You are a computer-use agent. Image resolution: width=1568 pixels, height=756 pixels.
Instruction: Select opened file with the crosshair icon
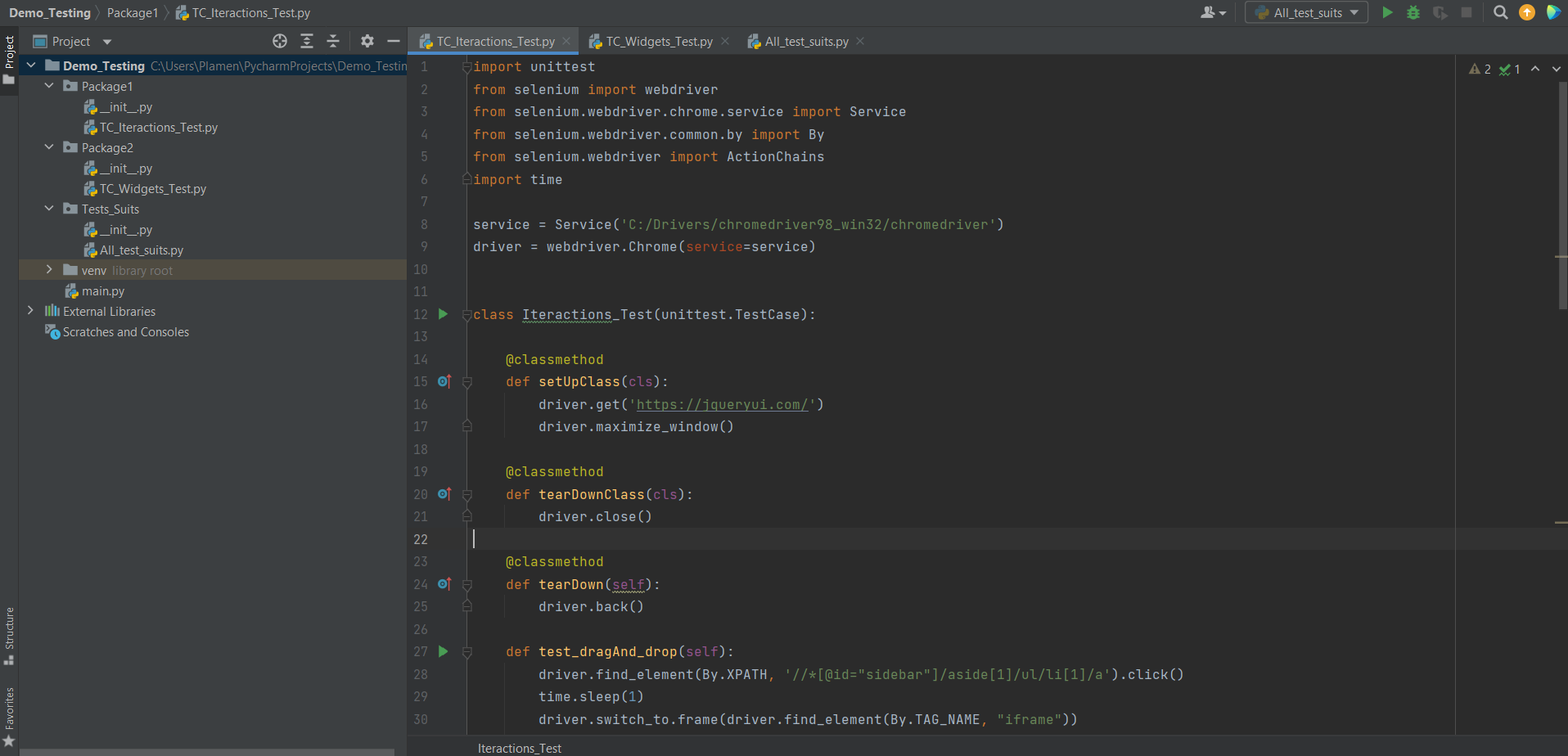coord(279,40)
